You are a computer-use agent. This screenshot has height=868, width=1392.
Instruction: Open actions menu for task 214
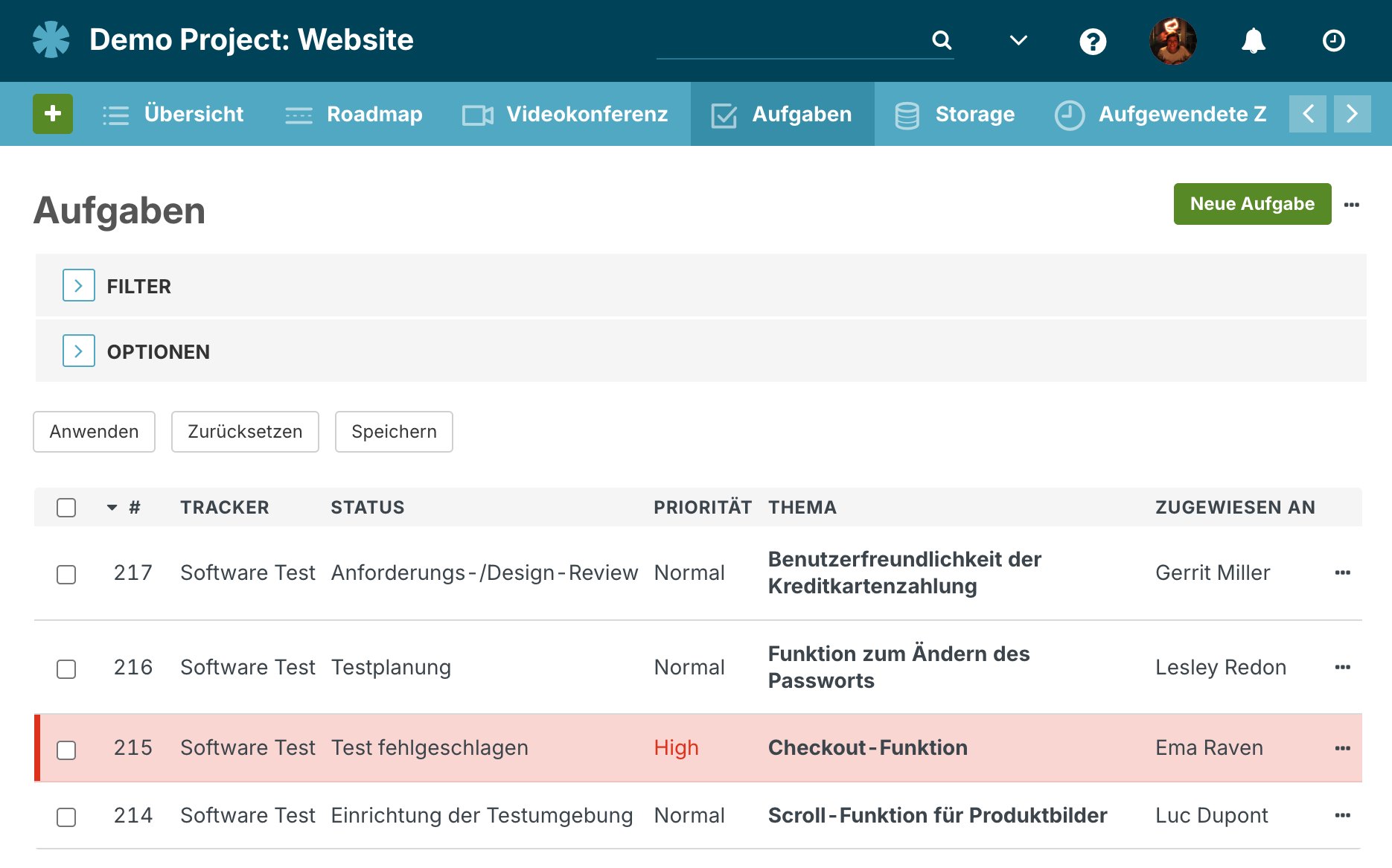(x=1343, y=815)
